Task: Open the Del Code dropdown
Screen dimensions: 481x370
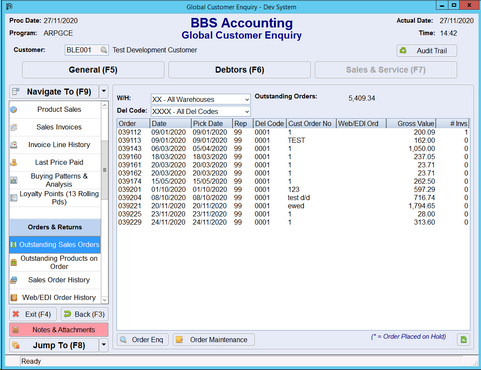Action: [247, 111]
